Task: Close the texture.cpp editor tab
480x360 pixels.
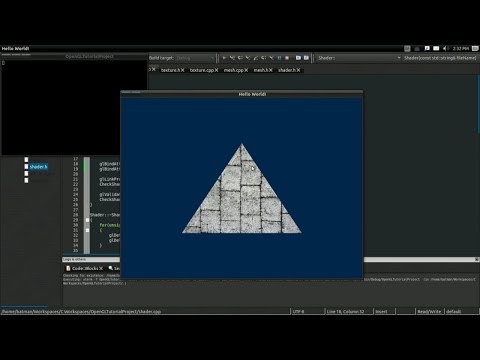Action: 217,70
